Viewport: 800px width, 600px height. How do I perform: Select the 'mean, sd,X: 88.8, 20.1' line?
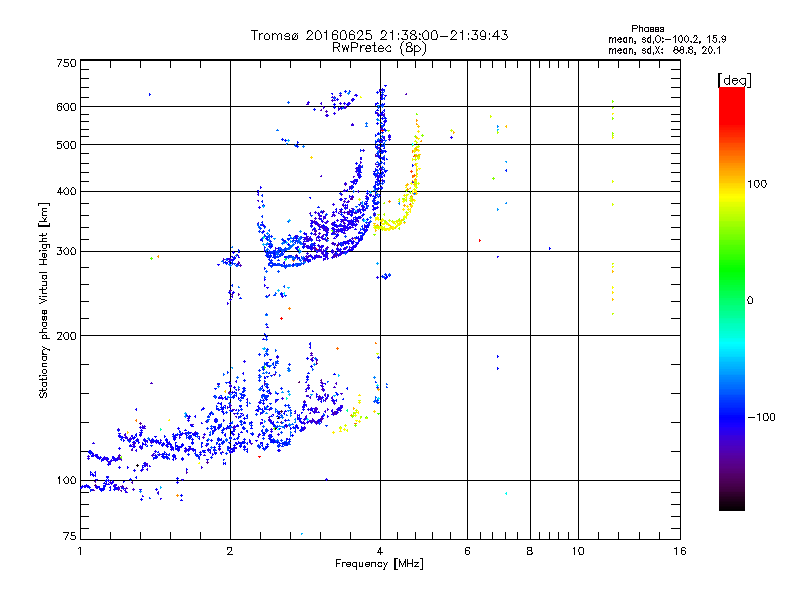(664, 51)
